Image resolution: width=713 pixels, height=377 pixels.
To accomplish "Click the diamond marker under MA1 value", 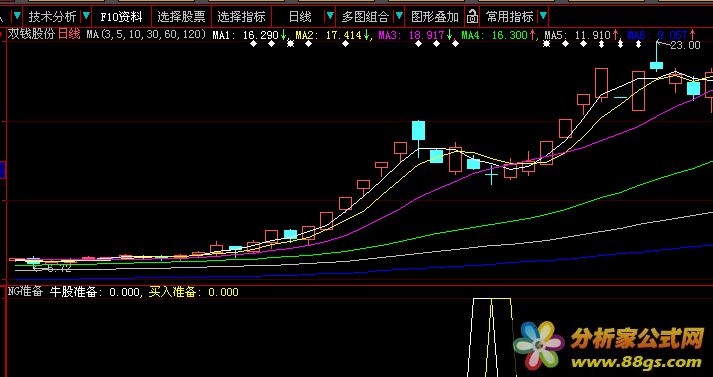I will point(254,44).
